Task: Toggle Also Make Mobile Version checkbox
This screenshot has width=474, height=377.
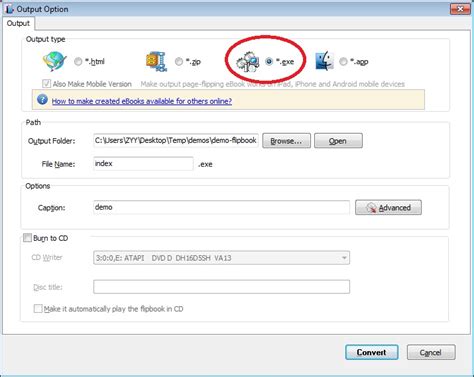Action: tap(46, 84)
